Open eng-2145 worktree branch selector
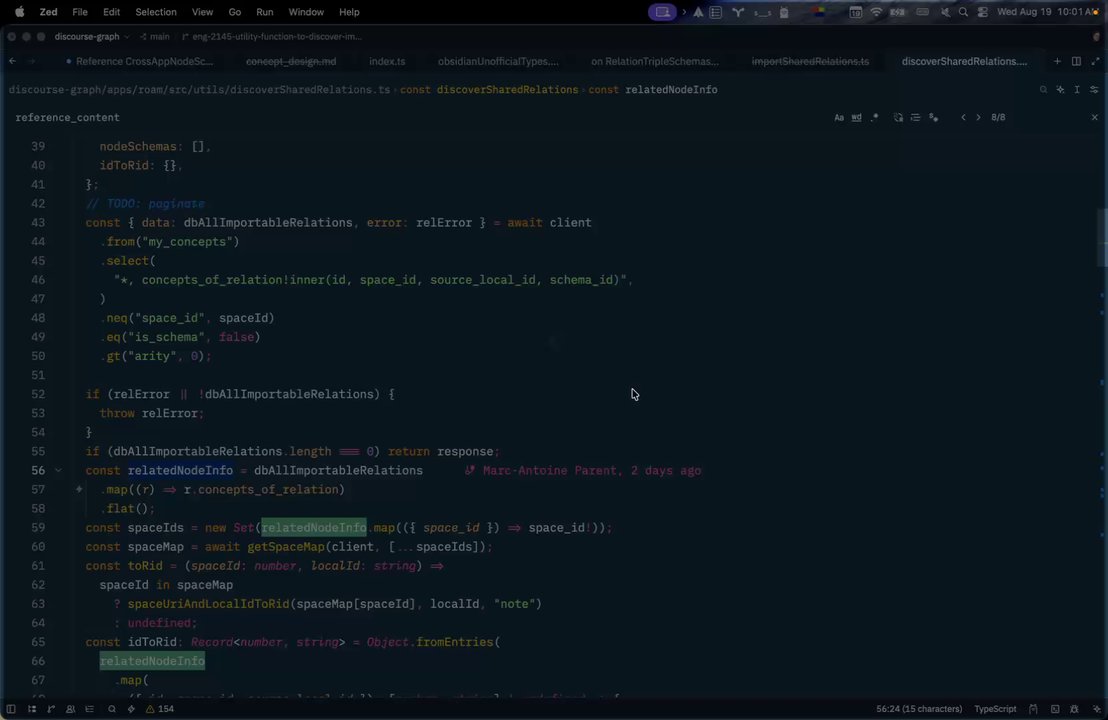Screen dimensions: 1108x720 pos(272,36)
